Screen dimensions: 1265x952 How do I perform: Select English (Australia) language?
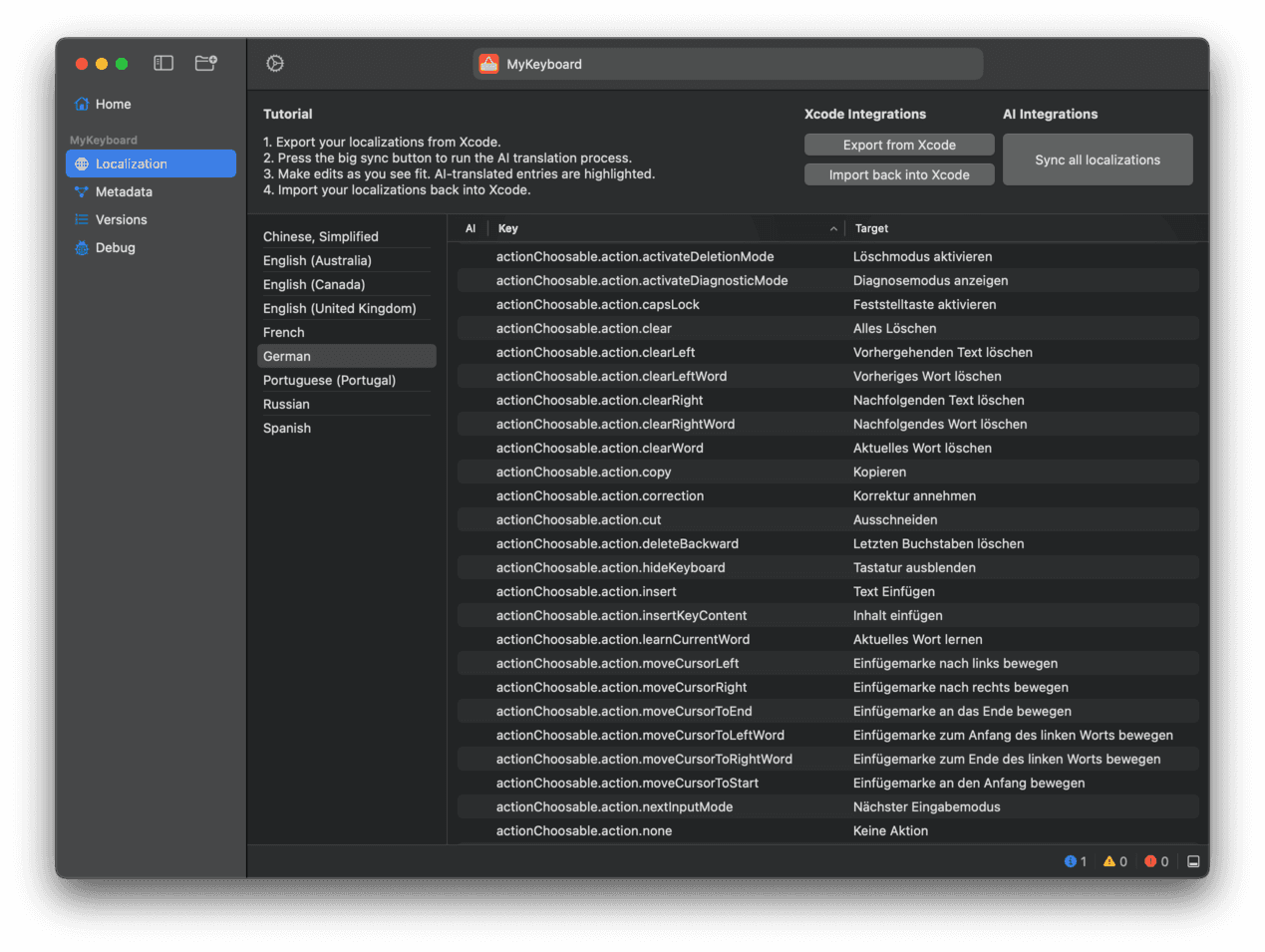coord(346,260)
